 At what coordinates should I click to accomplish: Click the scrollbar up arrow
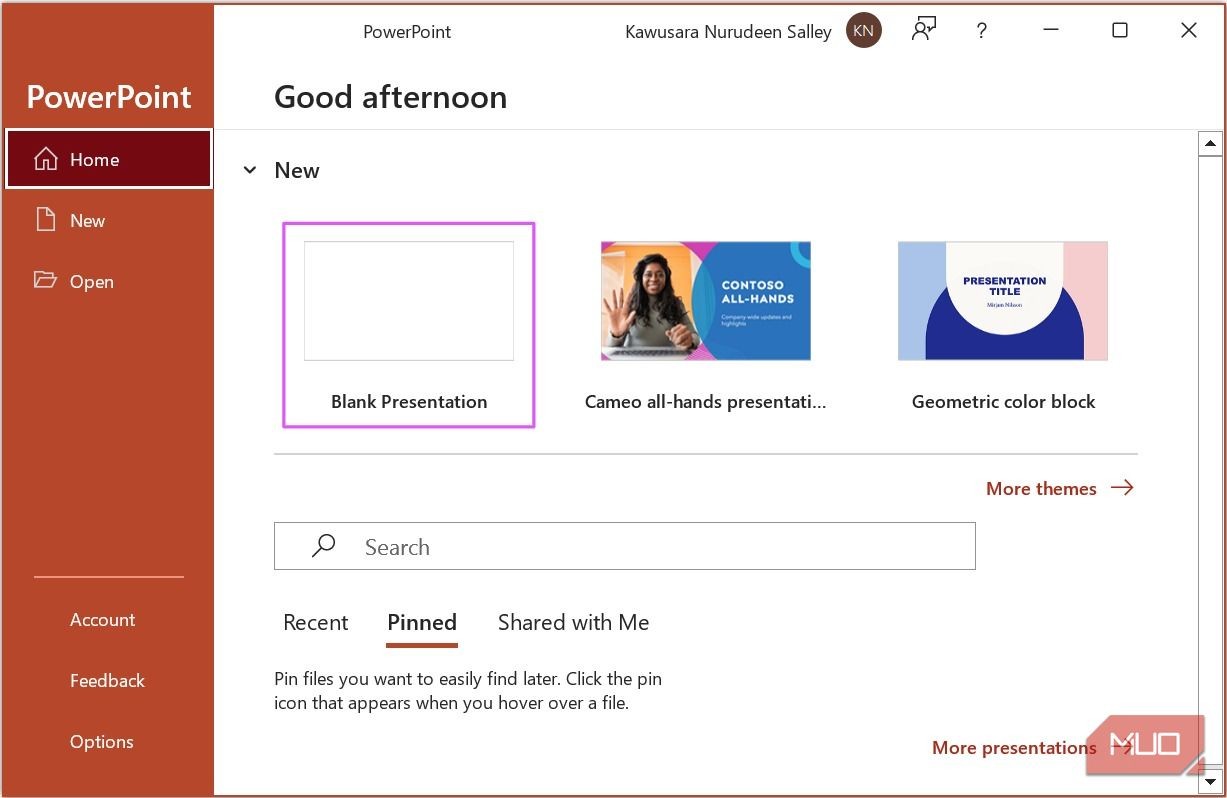[1211, 144]
